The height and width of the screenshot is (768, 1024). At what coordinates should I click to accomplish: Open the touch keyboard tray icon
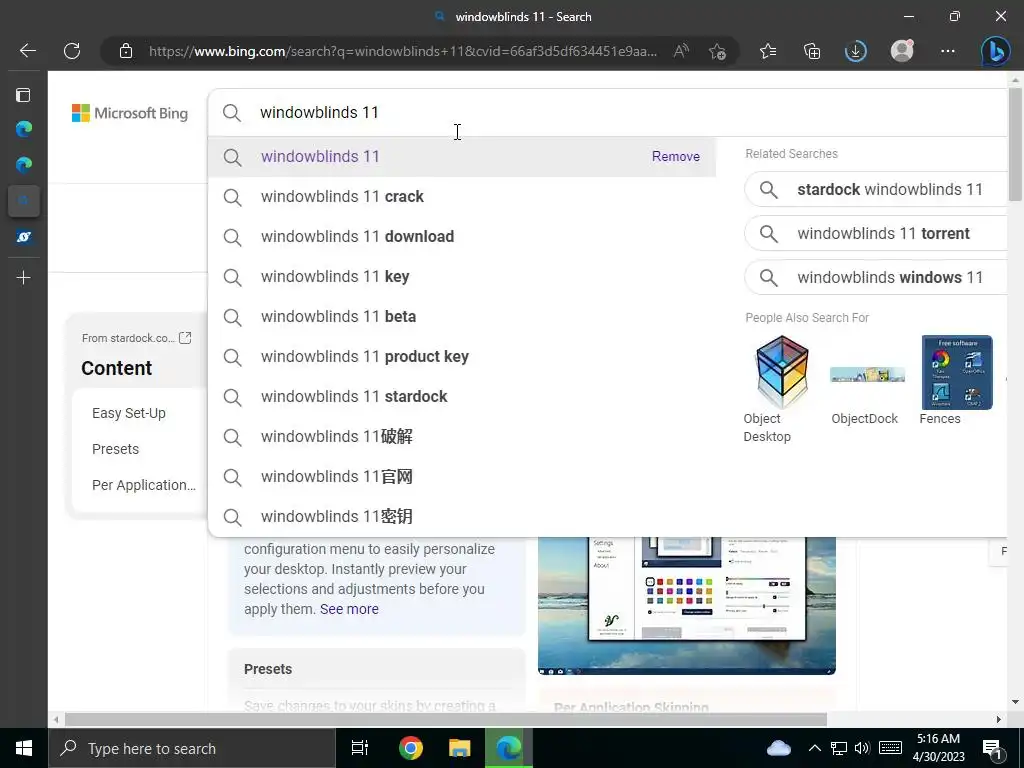(x=890, y=748)
